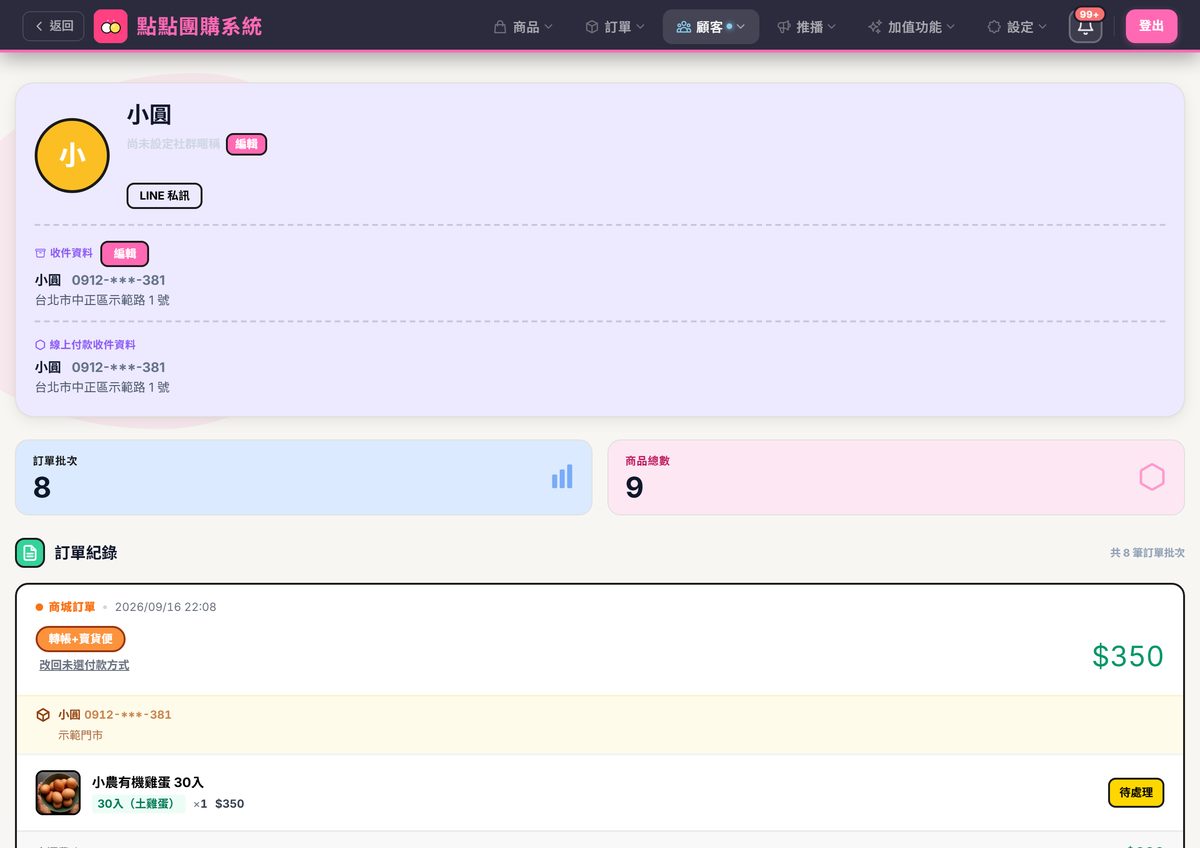Click the yellow 小 customer avatar
Screen dimensions: 1200x848
click(x=72, y=155)
